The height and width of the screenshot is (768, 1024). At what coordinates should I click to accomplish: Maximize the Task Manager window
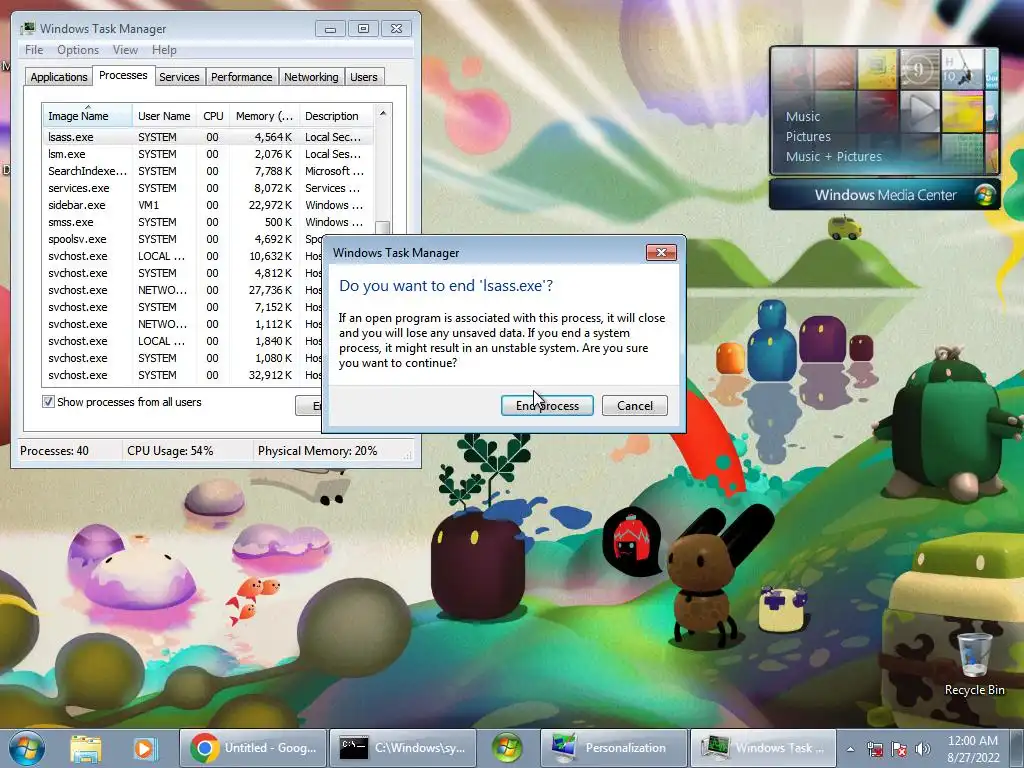[x=363, y=29]
